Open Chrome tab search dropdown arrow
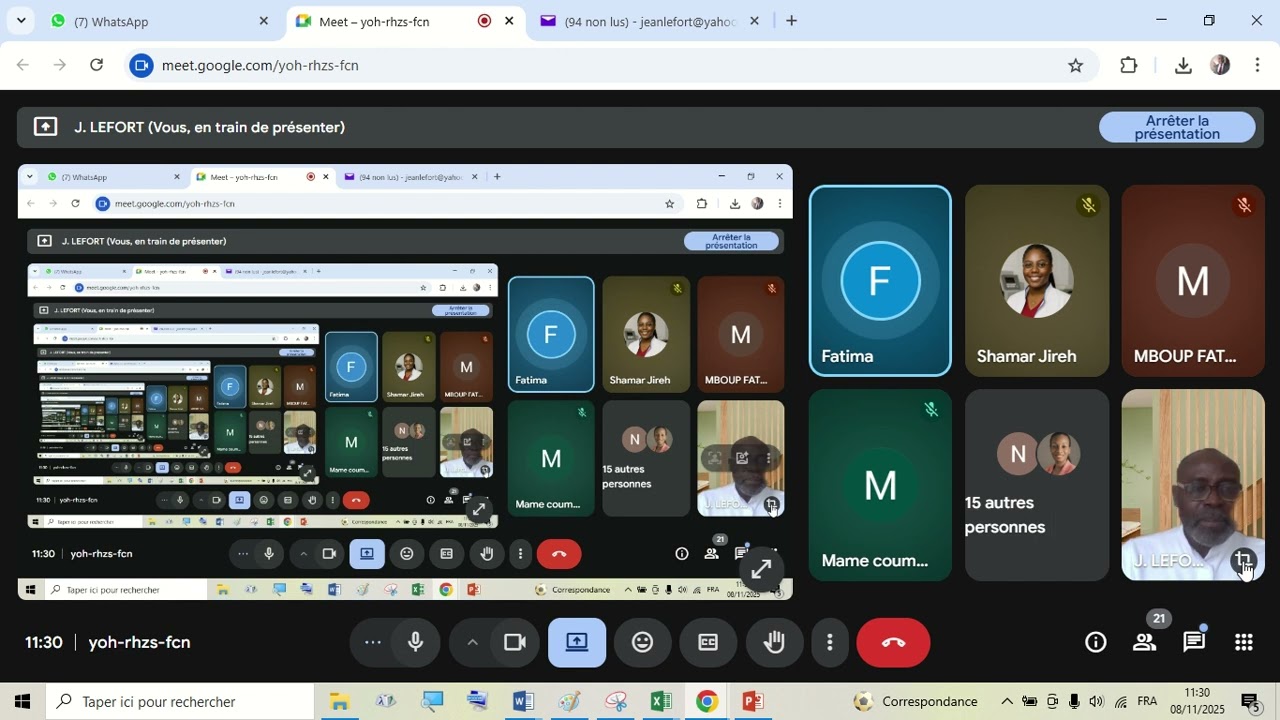This screenshot has width=1280, height=720. pos(21,21)
